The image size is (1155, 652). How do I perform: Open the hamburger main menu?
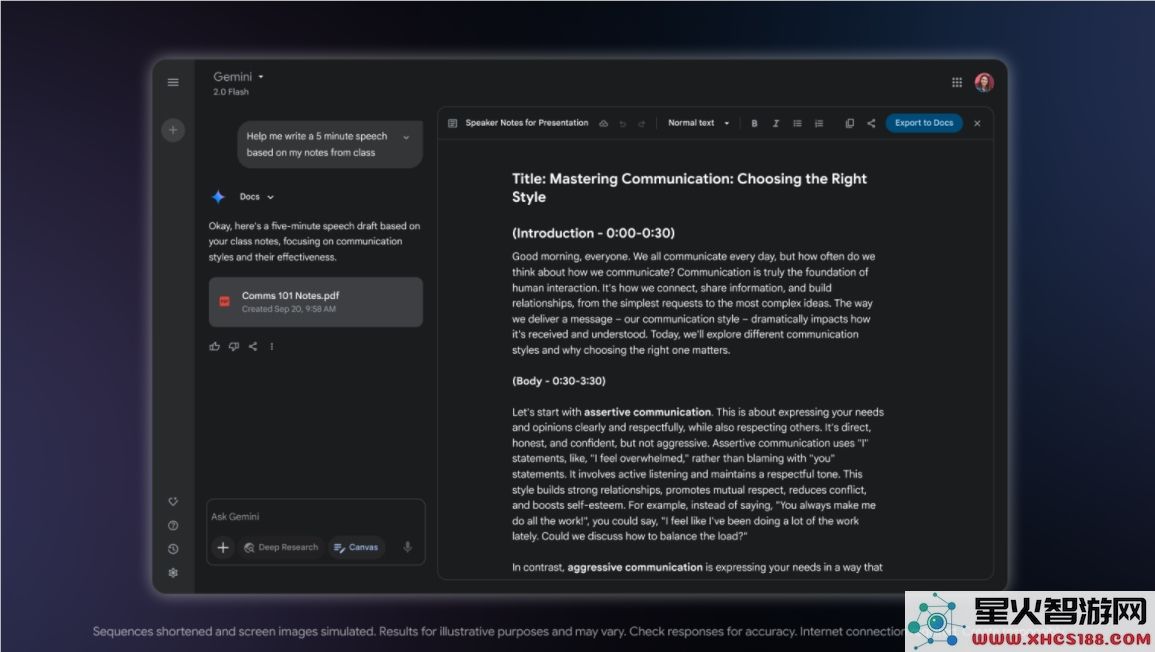(x=173, y=83)
